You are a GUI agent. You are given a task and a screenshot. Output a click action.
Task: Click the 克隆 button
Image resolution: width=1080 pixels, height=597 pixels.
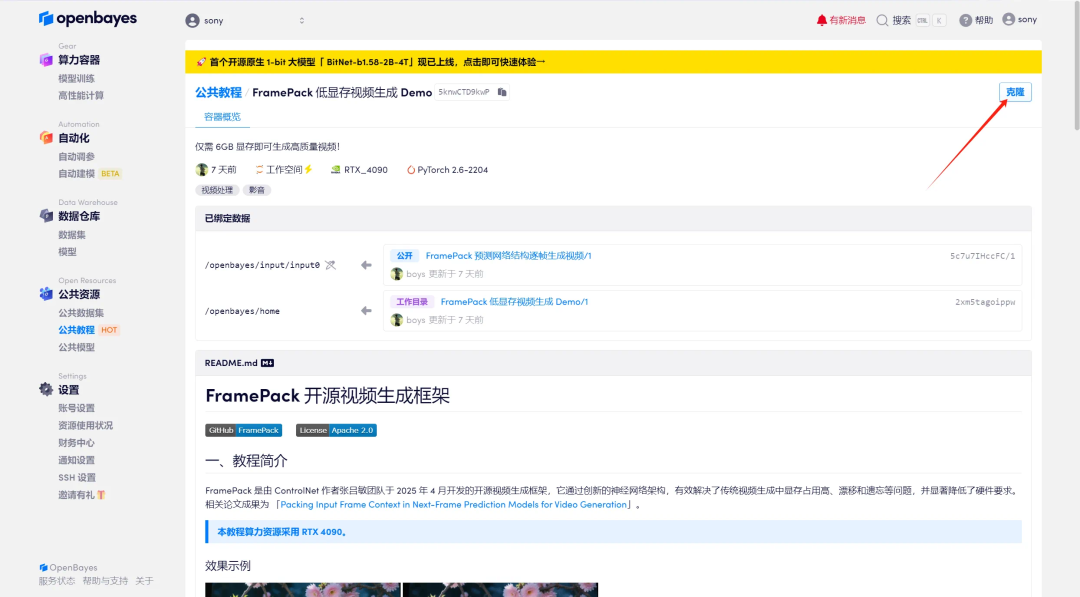pyautogui.click(x=1014, y=91)
